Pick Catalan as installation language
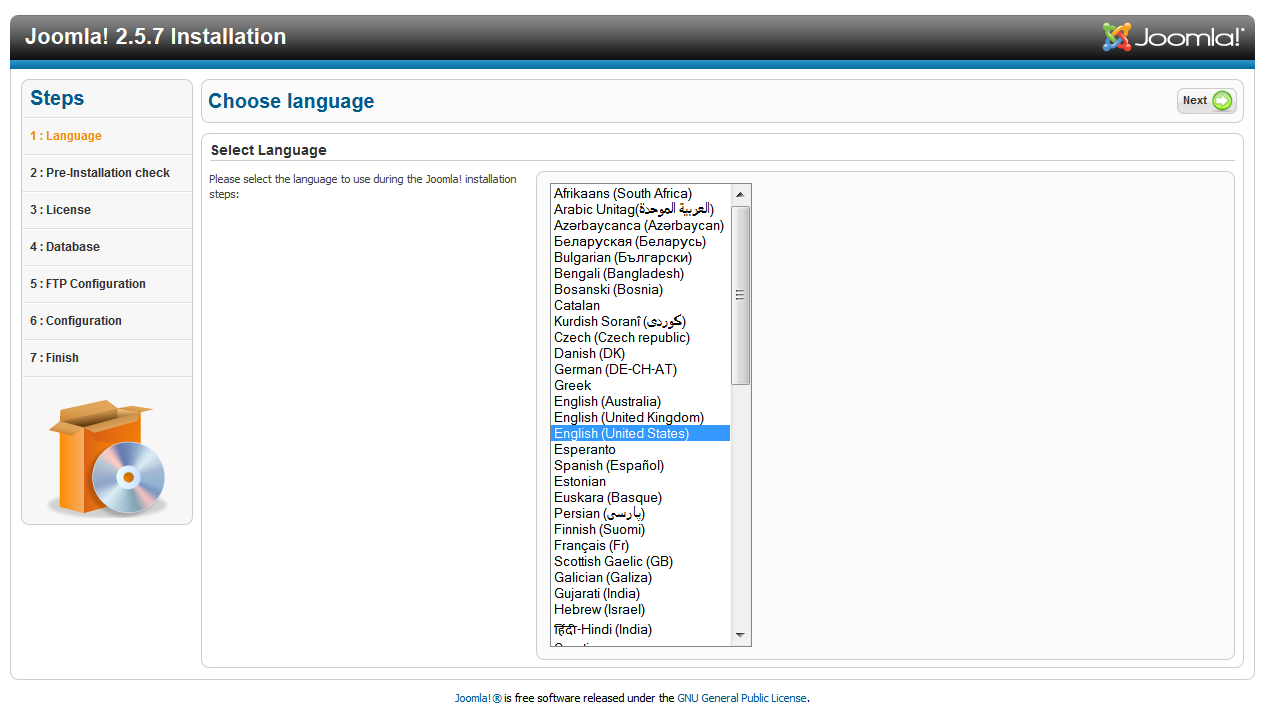Image resolution: width=1265 pixels, height=715 pixels. (x=640, y=306)
